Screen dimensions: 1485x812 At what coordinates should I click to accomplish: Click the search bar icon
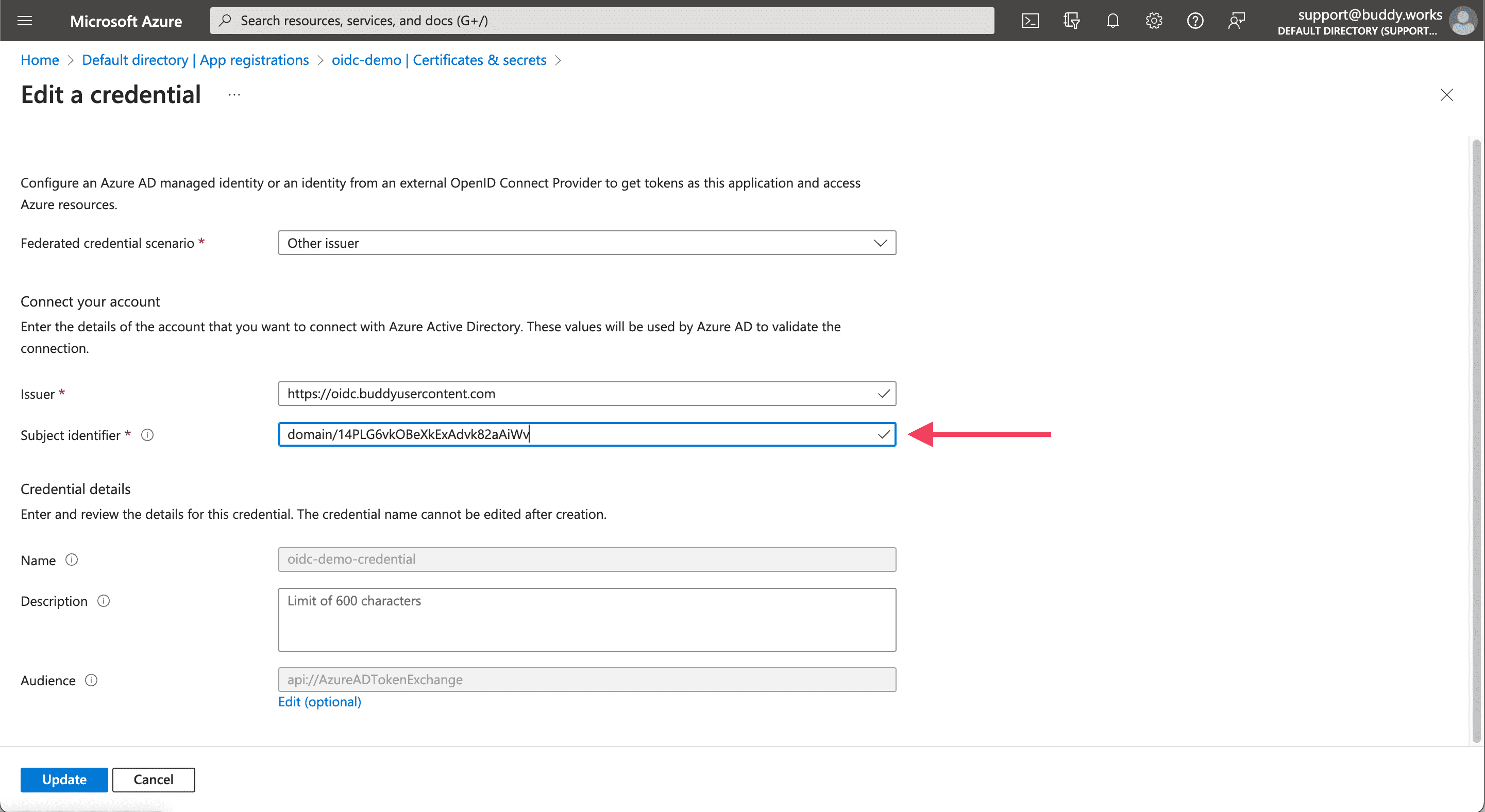pos(227,19)
